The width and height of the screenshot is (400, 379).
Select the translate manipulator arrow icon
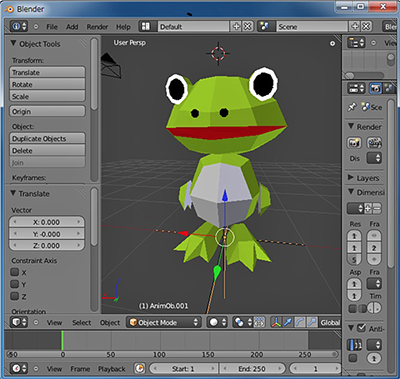click(x=288, y=322)
